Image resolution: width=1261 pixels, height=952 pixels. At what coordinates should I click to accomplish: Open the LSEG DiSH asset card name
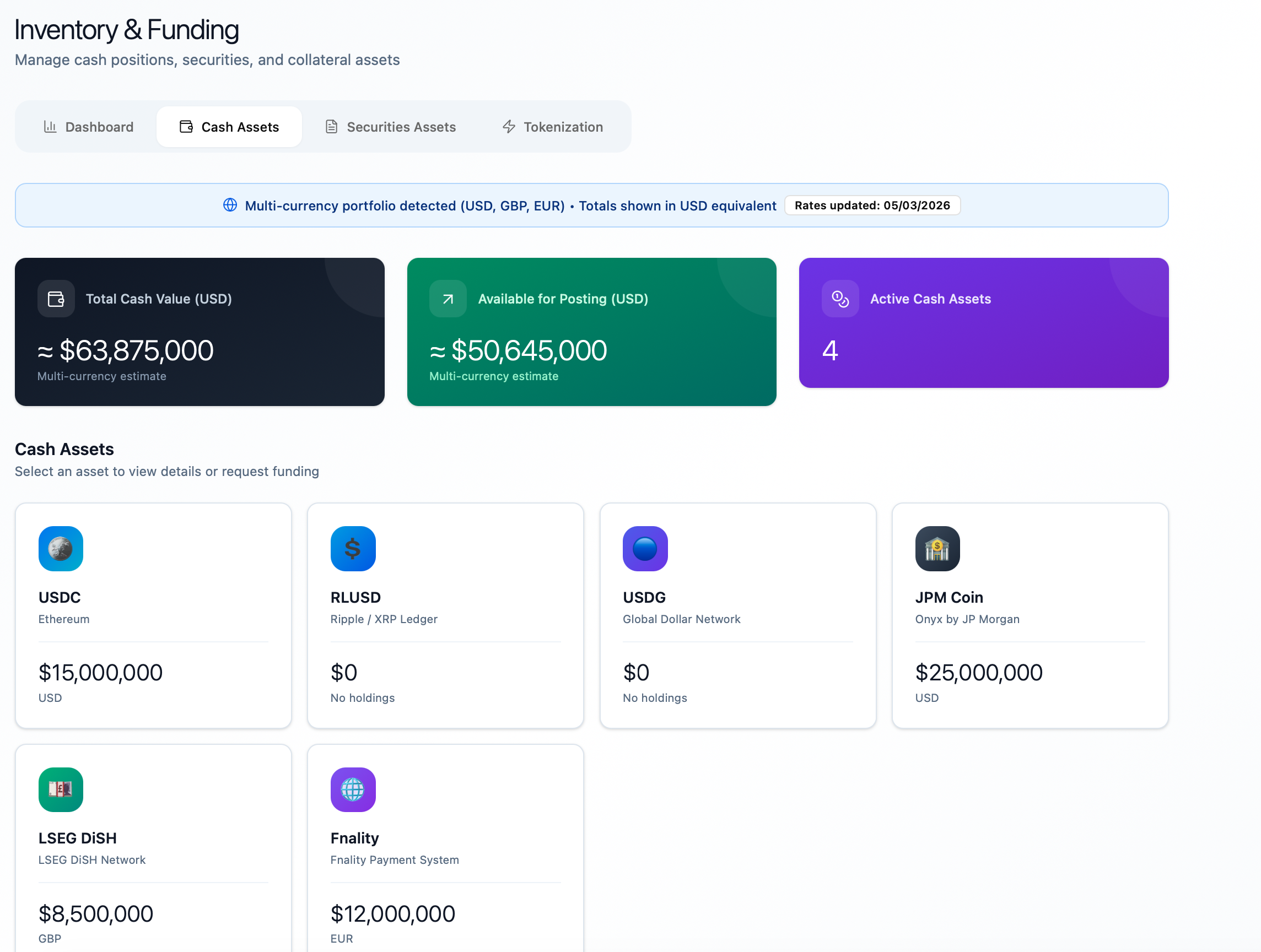pos(78,838)
